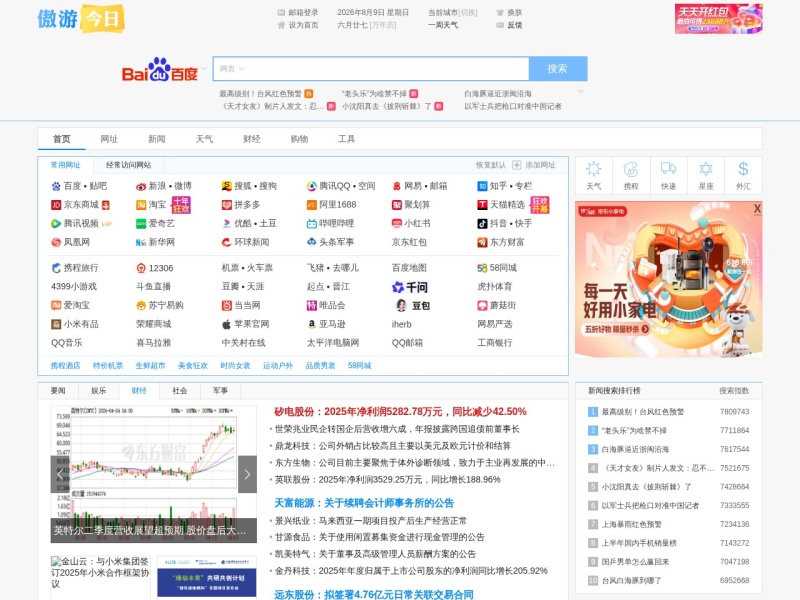800x600 pixels.
Task: Open the weather (天气) sun icon
Action: pos(593,176)
